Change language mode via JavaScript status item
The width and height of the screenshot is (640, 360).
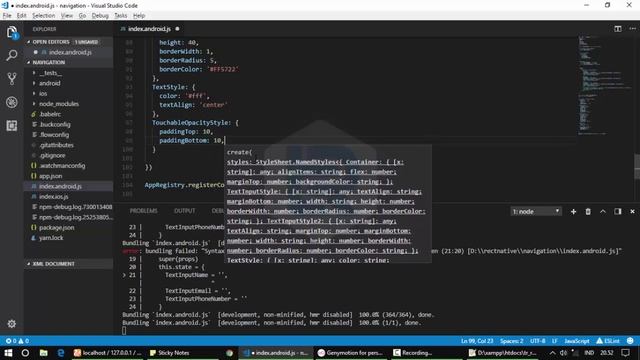[577, 341]
